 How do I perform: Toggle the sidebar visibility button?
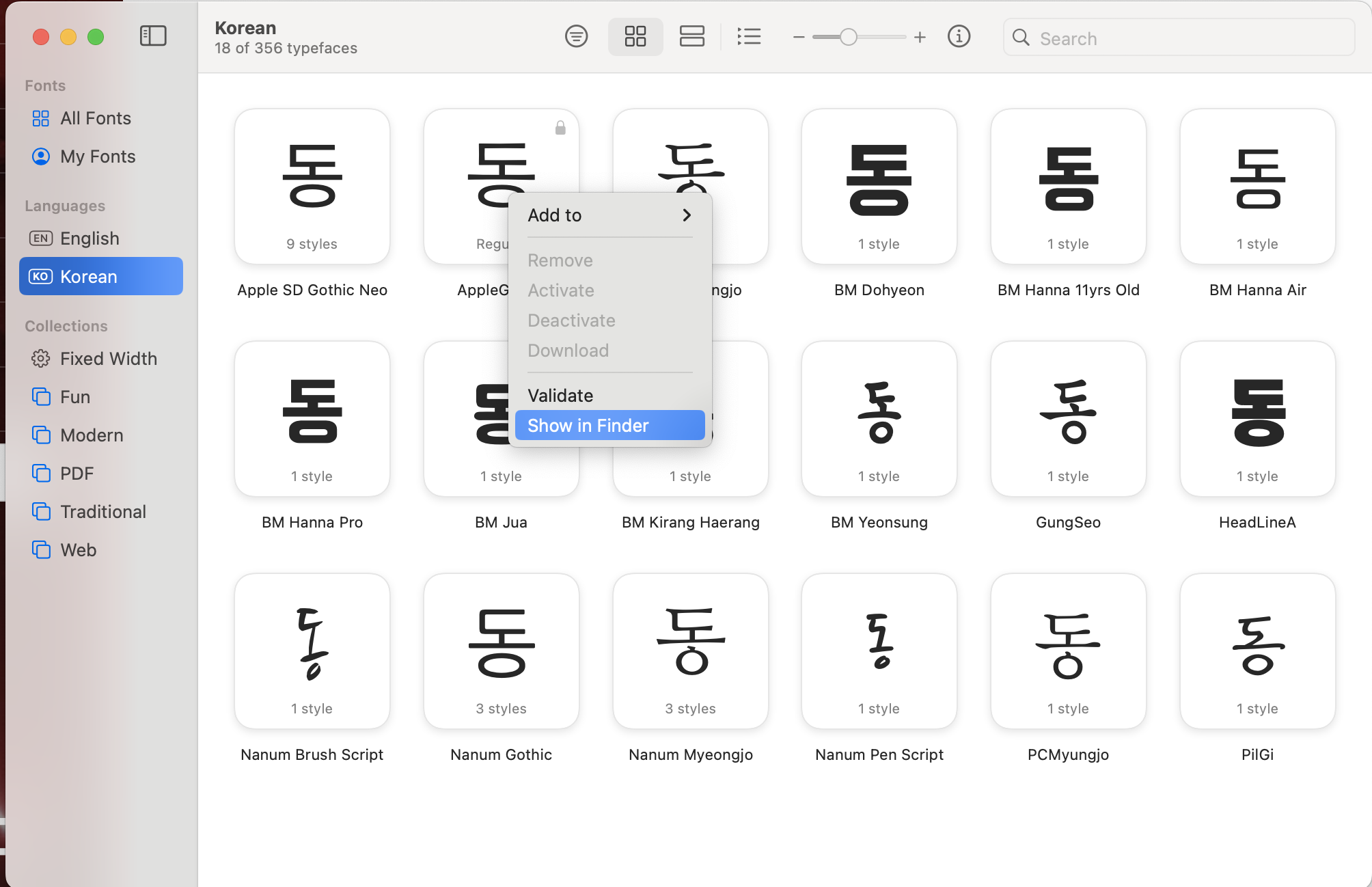[153, 36]
